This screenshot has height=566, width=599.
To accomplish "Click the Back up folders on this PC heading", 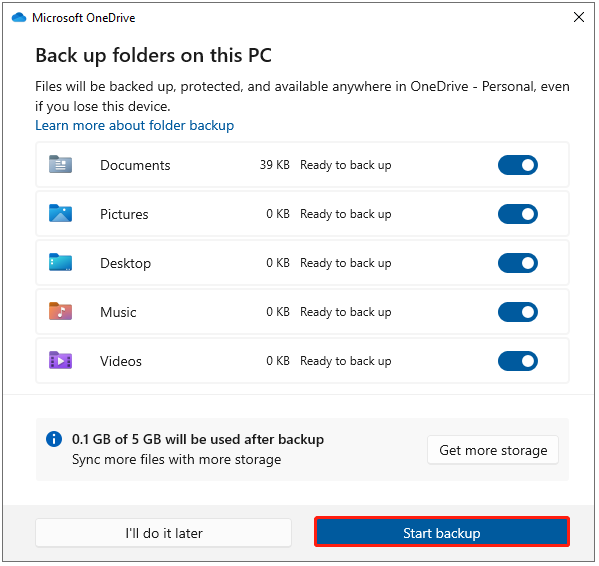I will click(x=154, y=56).
